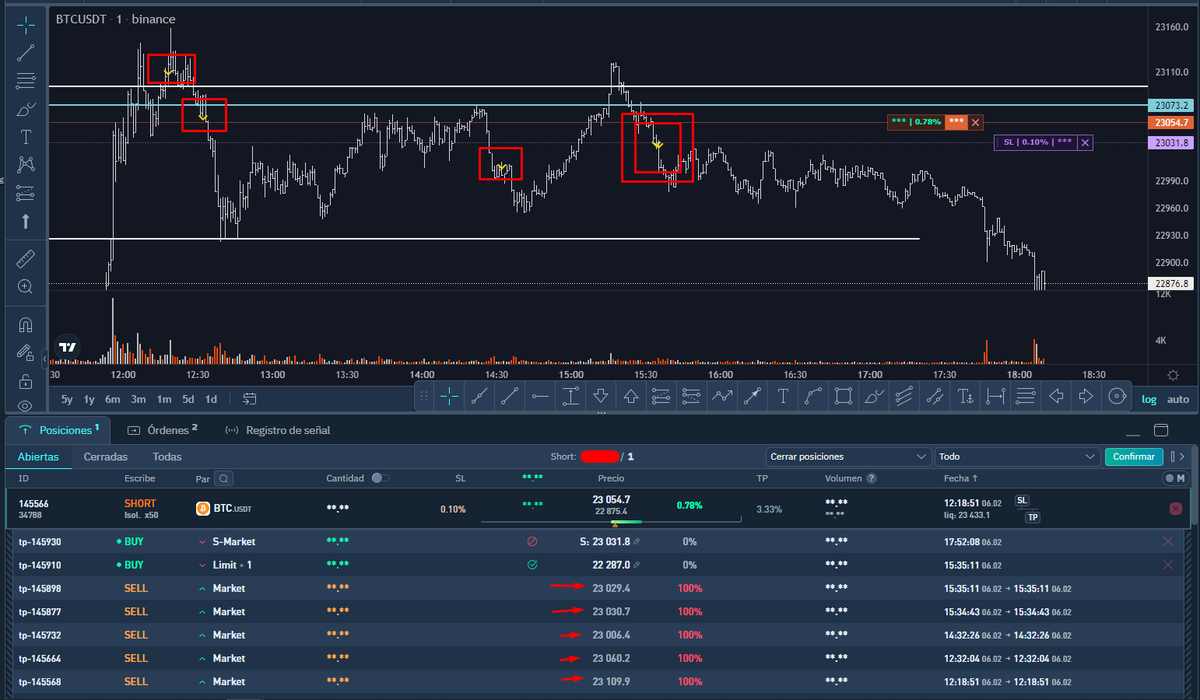Switch to Posiciones tab
This screenshot has width=1200, height=700.
tap(60, 430)
